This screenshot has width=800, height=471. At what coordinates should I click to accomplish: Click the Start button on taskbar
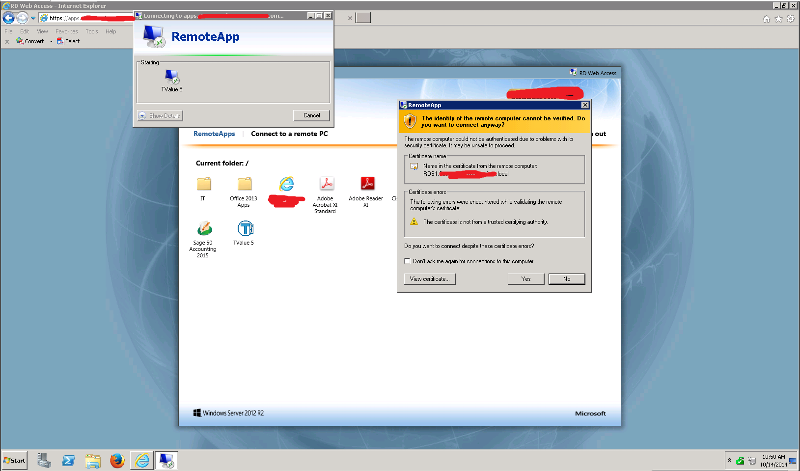point(14,460)
